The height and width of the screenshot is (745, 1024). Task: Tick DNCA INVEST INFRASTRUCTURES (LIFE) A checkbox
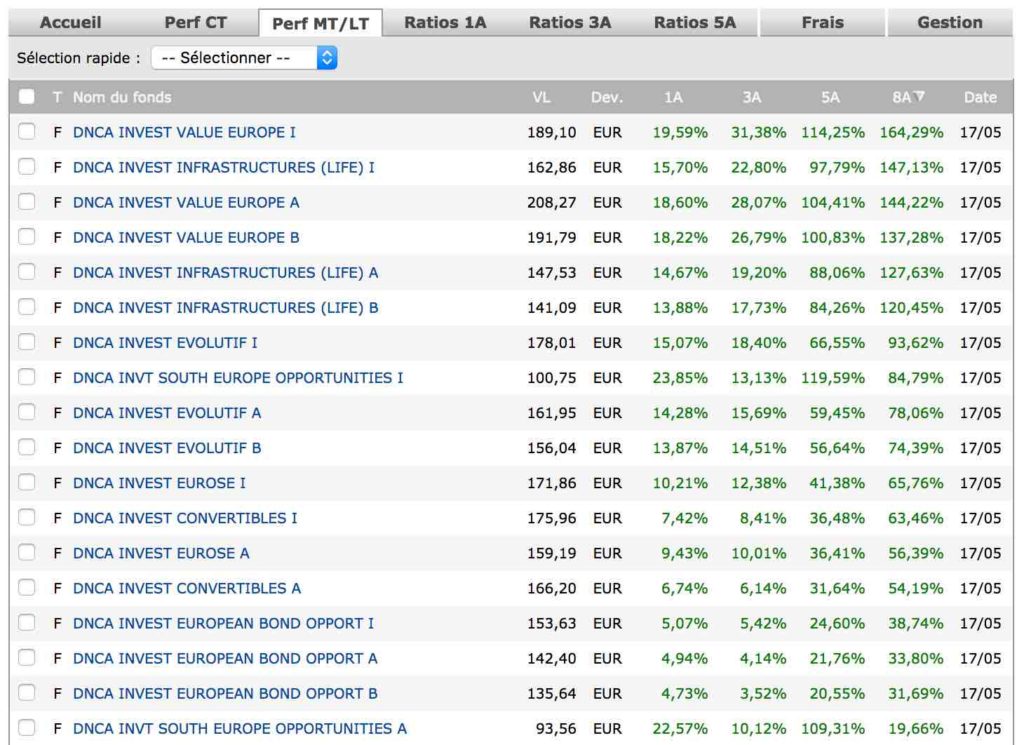(27, 272)
